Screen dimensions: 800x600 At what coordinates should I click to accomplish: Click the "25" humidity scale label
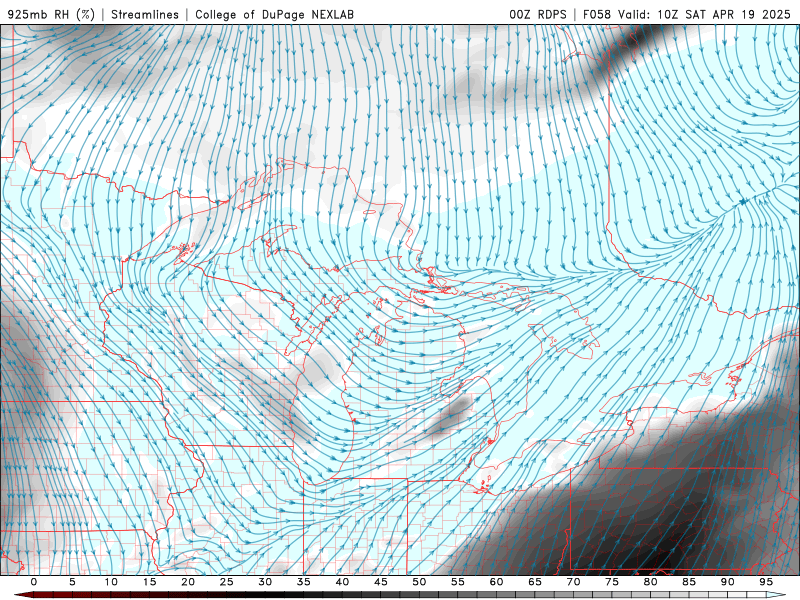click(x=226, y=582)
